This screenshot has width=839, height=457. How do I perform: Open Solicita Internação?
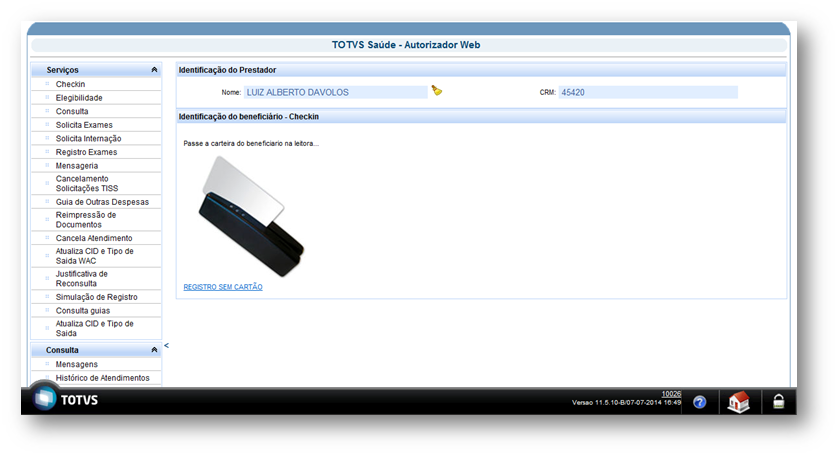coord(88,139)
